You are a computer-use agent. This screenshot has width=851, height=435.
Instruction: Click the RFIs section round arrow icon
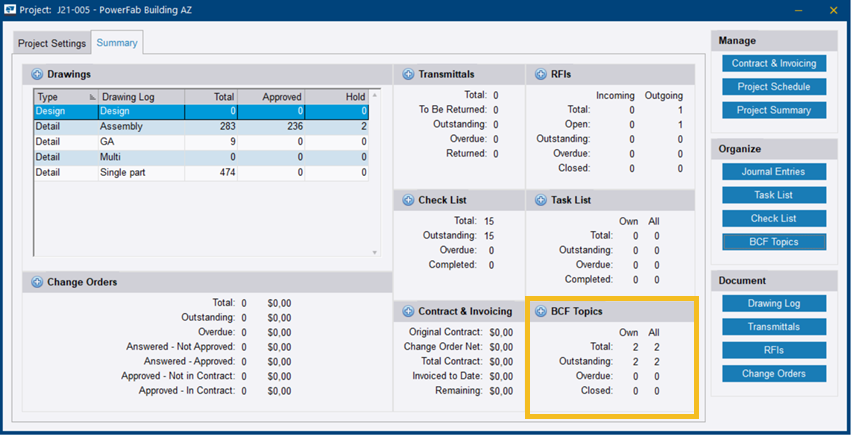pos(540,74)
